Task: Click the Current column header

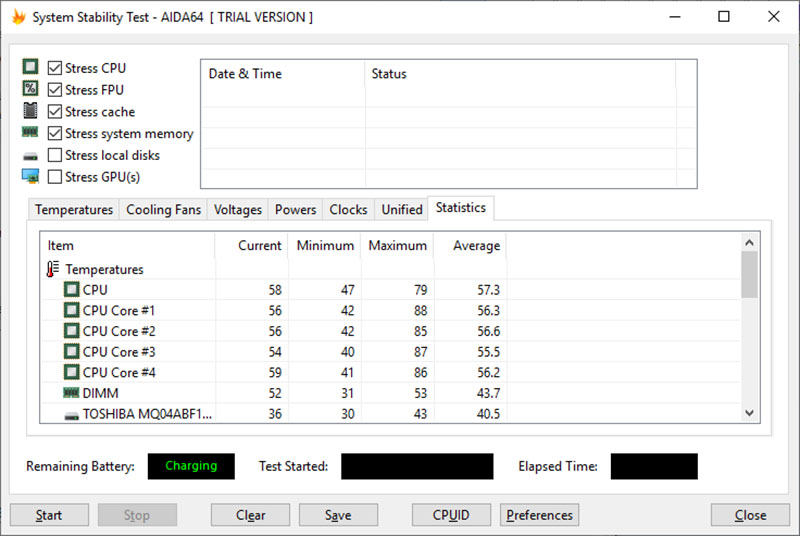Action: (252, 245)
